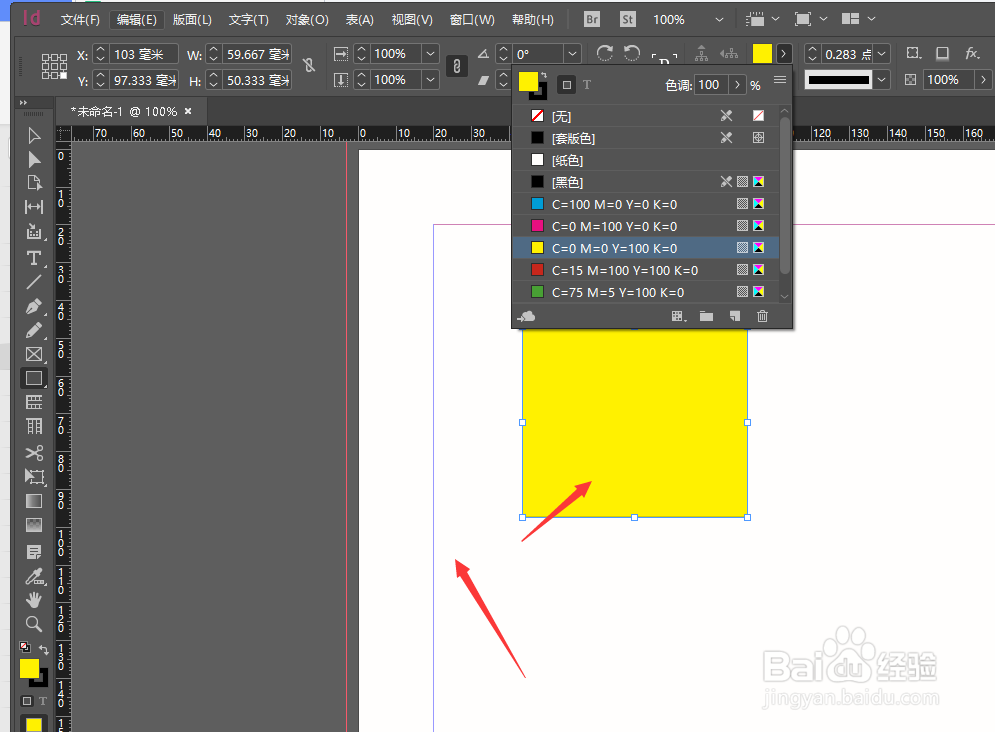995x732 pixels.
Task: Open Adobe Stock via St icon
Action: [628, 20]
